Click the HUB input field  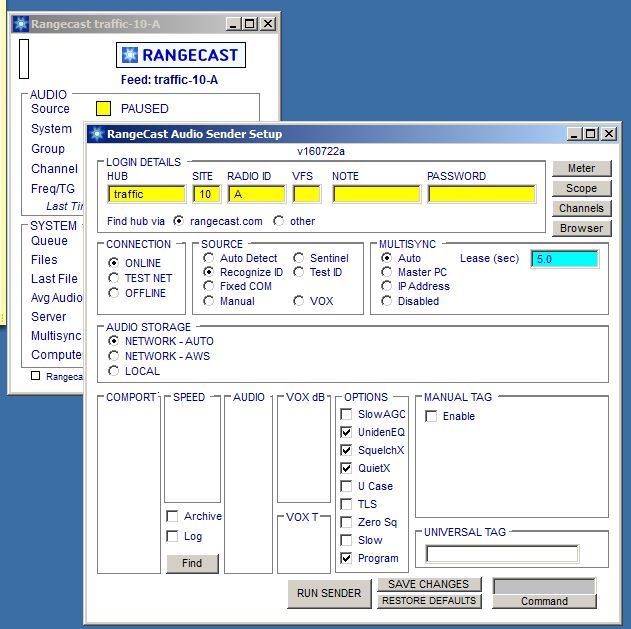(146, 194)
